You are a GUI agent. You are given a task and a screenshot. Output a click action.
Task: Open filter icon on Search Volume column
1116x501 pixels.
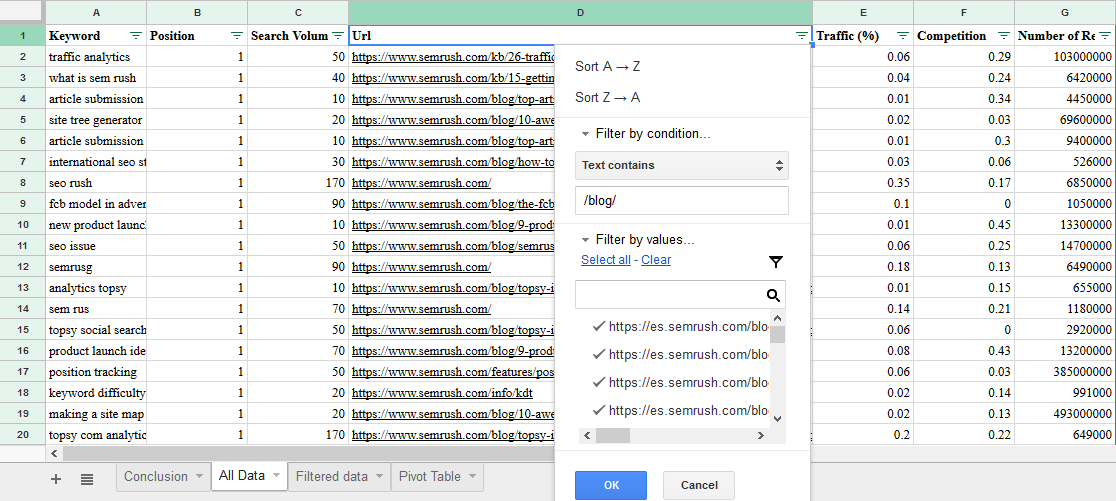pyautogui.click(x=339, y=36)
